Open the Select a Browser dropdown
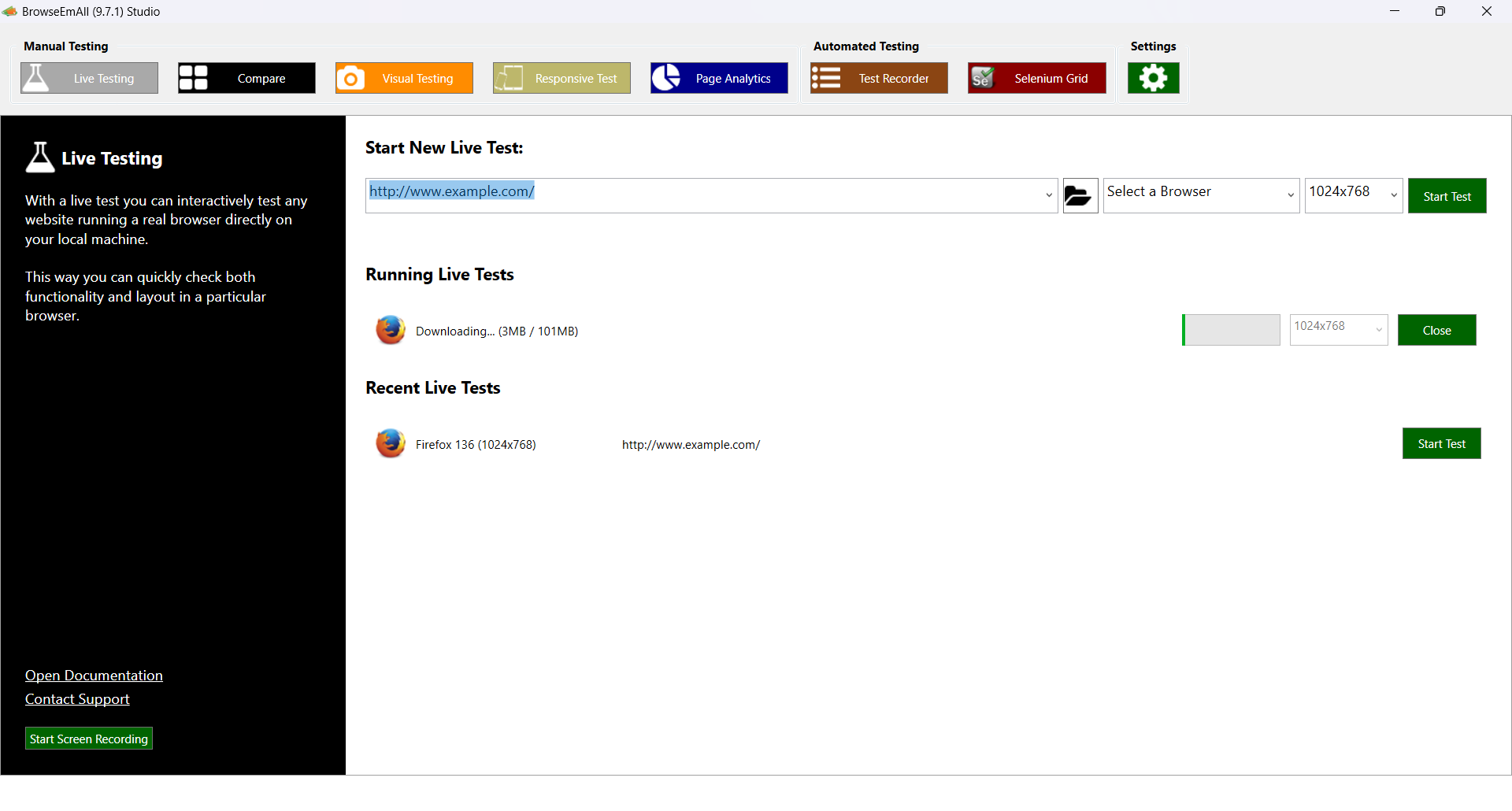The width and height of the screenshot is (1512, 811). click(x=1201, y=195)
